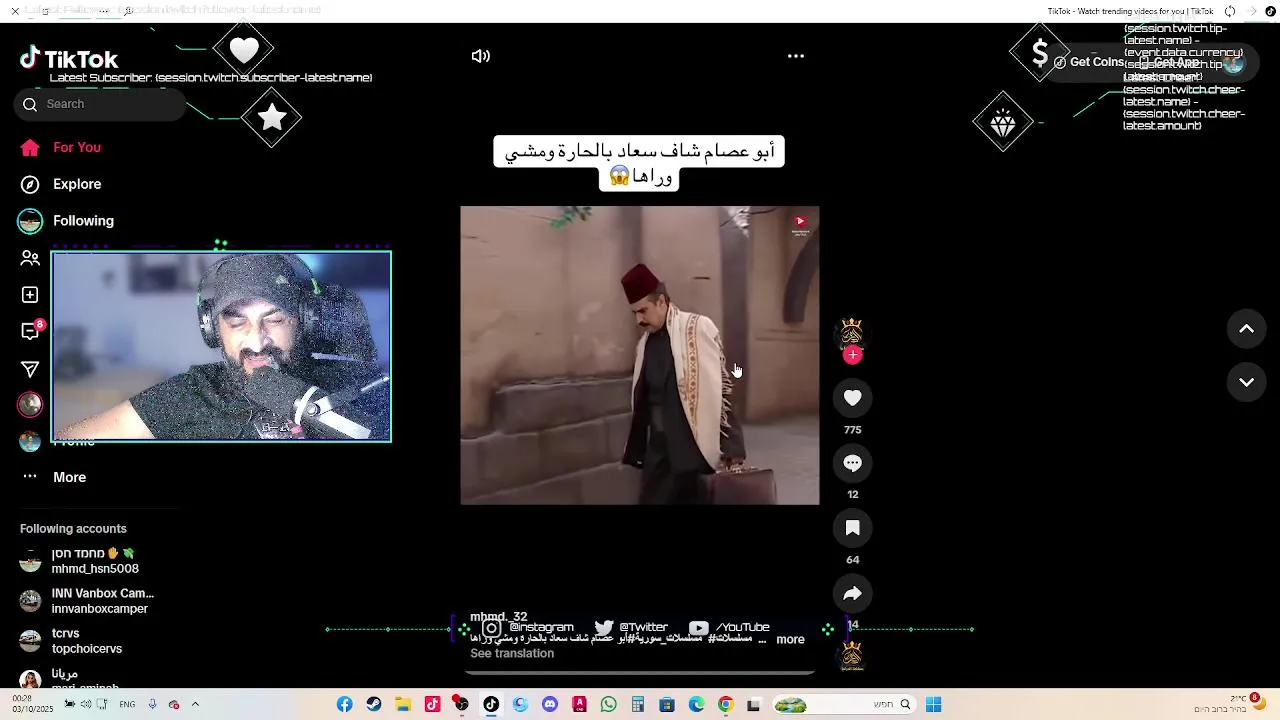
Task: Click the Upload plus-square icon
Action: [30, 295]
